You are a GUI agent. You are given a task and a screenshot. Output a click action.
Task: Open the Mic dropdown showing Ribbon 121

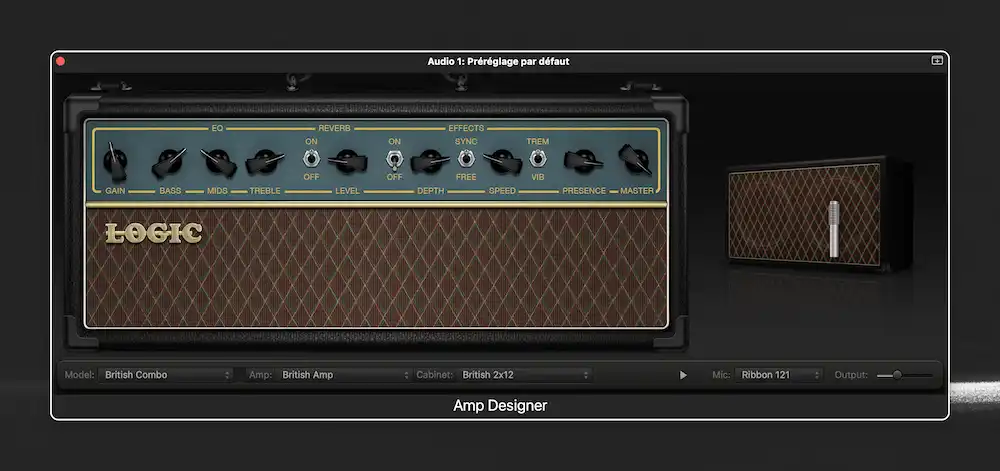click(x=778, y=375)
